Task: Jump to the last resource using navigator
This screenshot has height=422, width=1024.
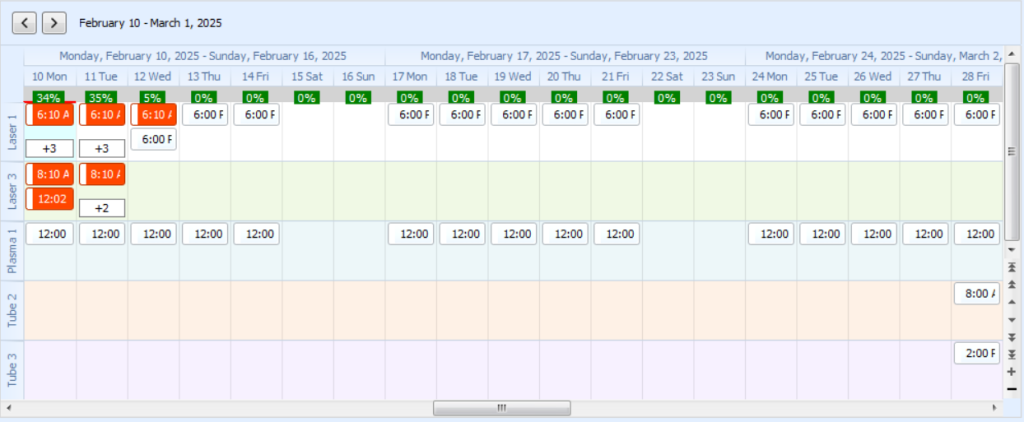Action: [x=1011, y=354]
